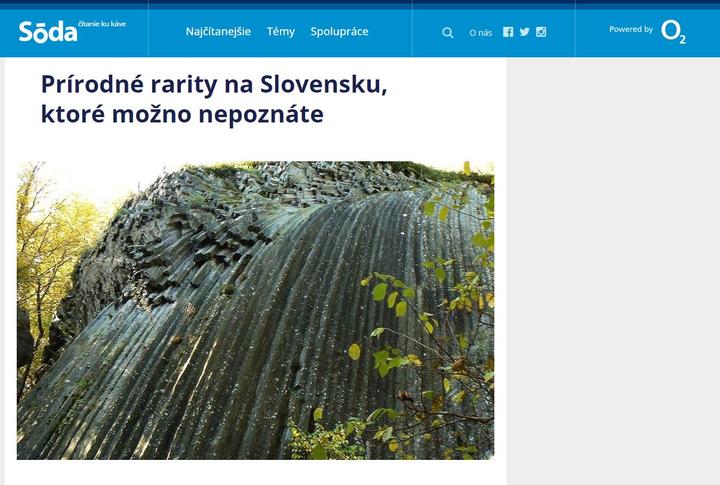Click headline line 'ktoré možno nepoznáte'
This screenshot has height=485, width=720.
182,114
